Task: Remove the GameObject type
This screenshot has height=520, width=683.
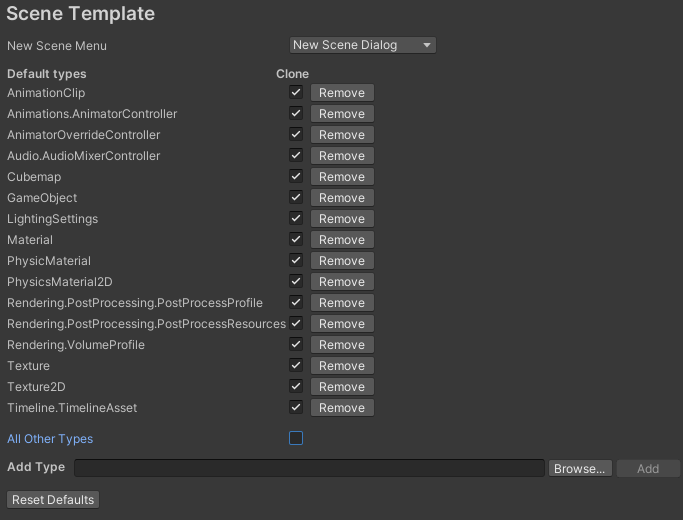Action: pos(342,198)
